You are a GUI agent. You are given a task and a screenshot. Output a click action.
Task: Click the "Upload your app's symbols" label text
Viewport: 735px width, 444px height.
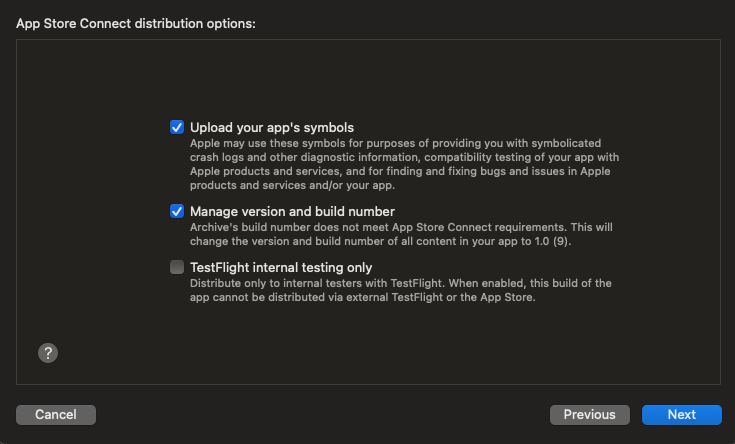[272, 128]
